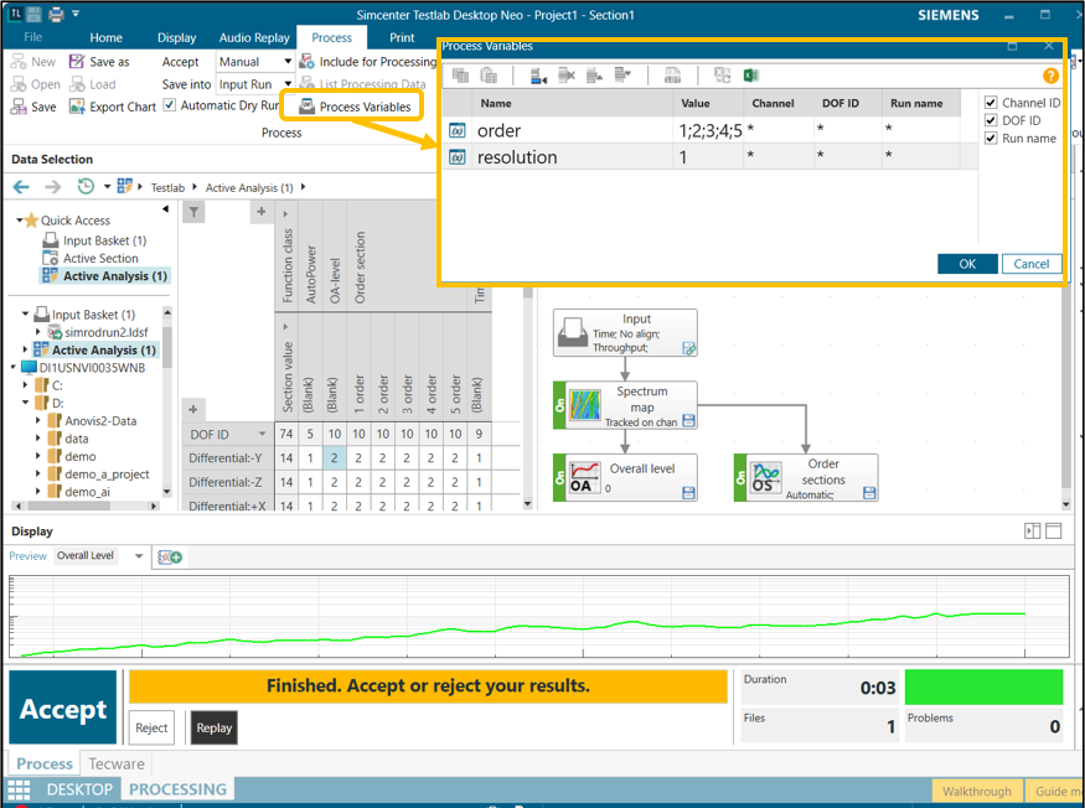Click the Include for Processing icon
This screenshot has width=1085, height=808.
click(x=307, y=62)
